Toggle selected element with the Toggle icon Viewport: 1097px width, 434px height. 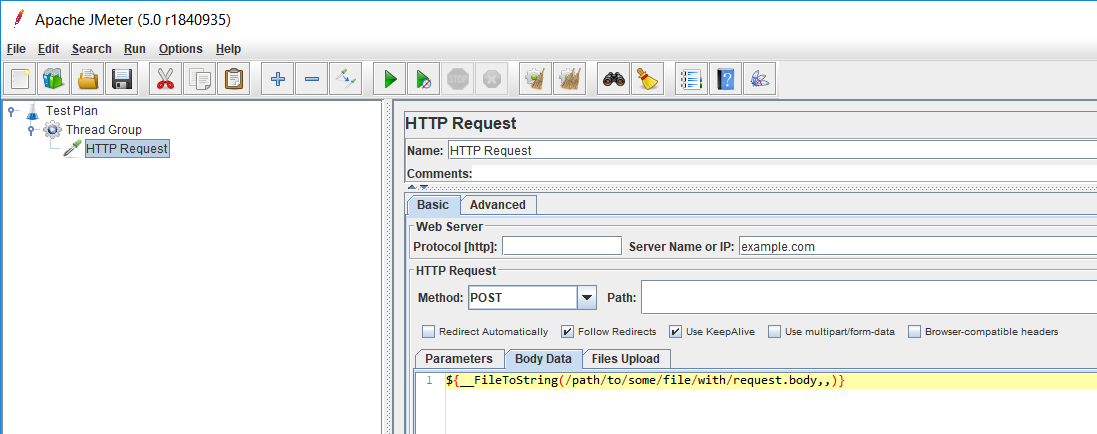pos(346,78)
